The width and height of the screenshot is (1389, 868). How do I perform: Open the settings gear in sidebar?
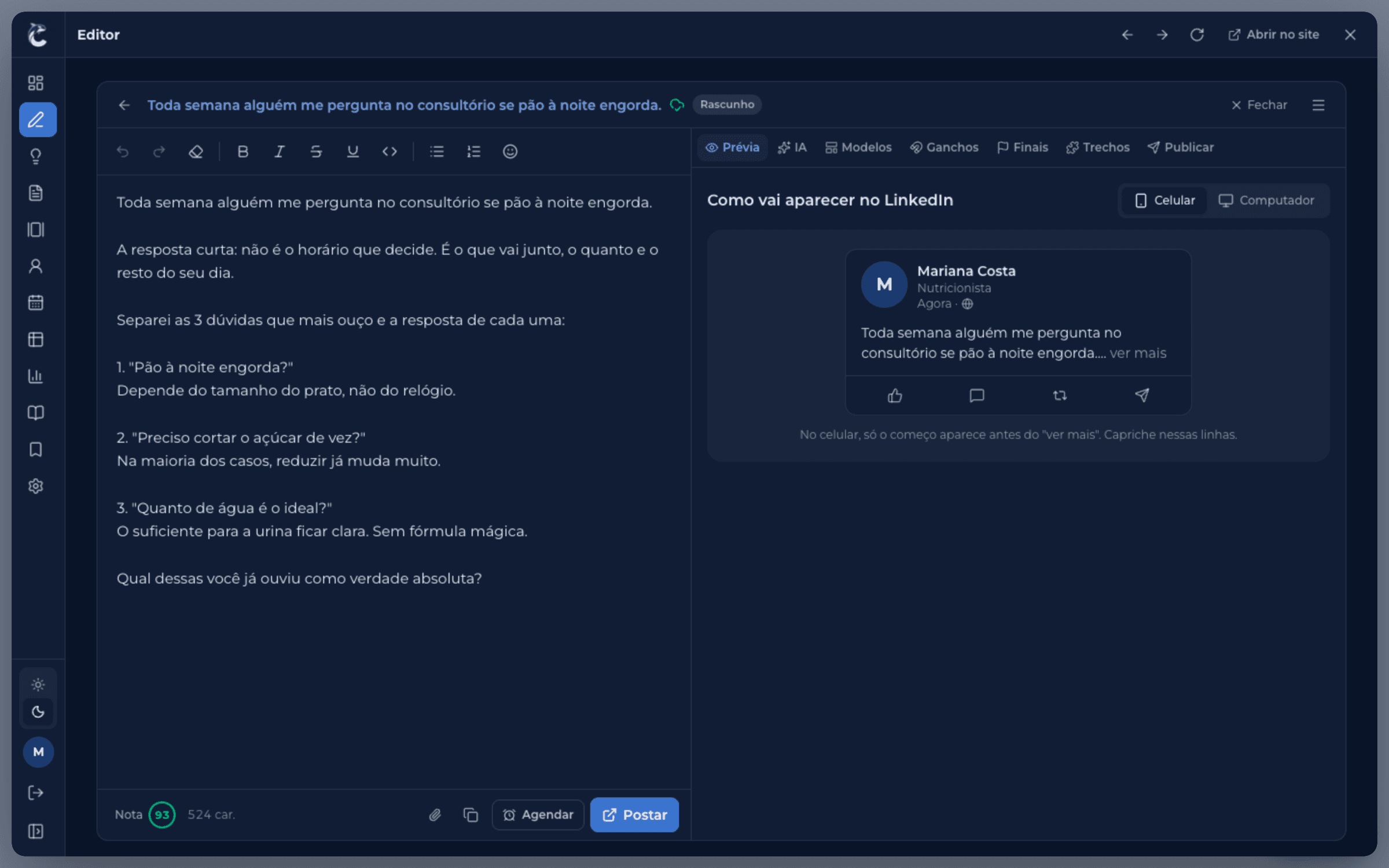coord(36,486)
